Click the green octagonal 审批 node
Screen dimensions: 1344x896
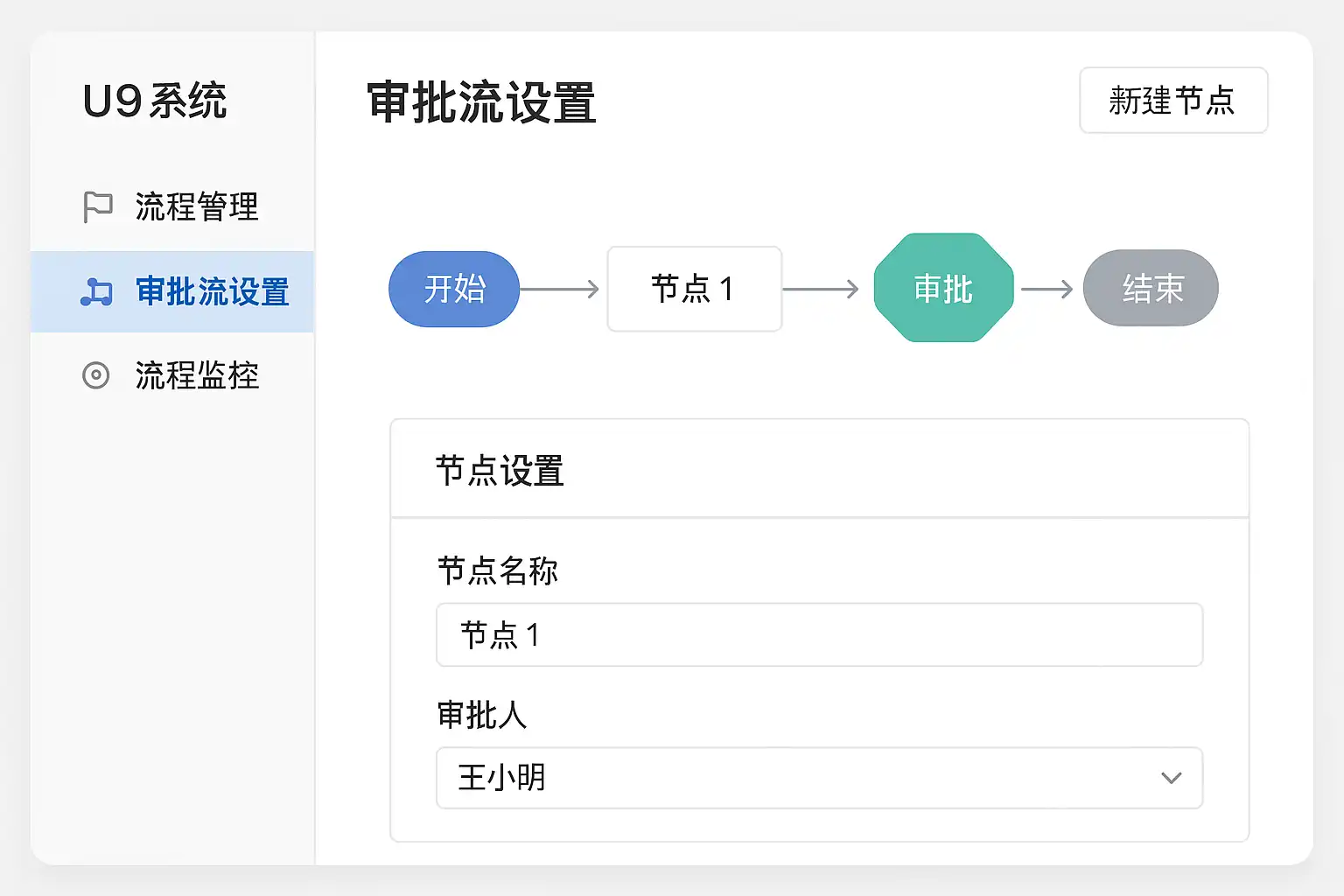pos(943,289)
